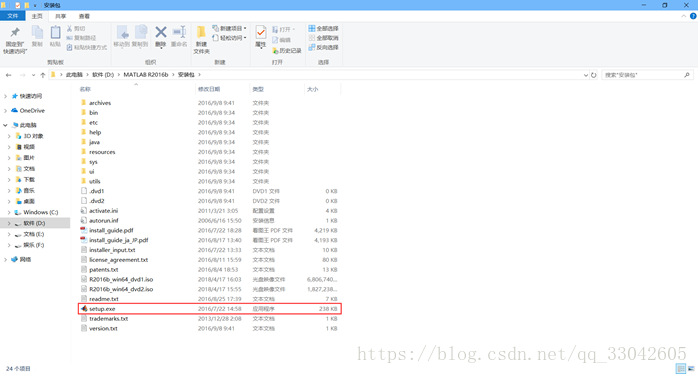Image resolution: width=698 pixels, height=374 pixels.
Task: Expand Windows (C:) drive node
Action: (9, 212)
